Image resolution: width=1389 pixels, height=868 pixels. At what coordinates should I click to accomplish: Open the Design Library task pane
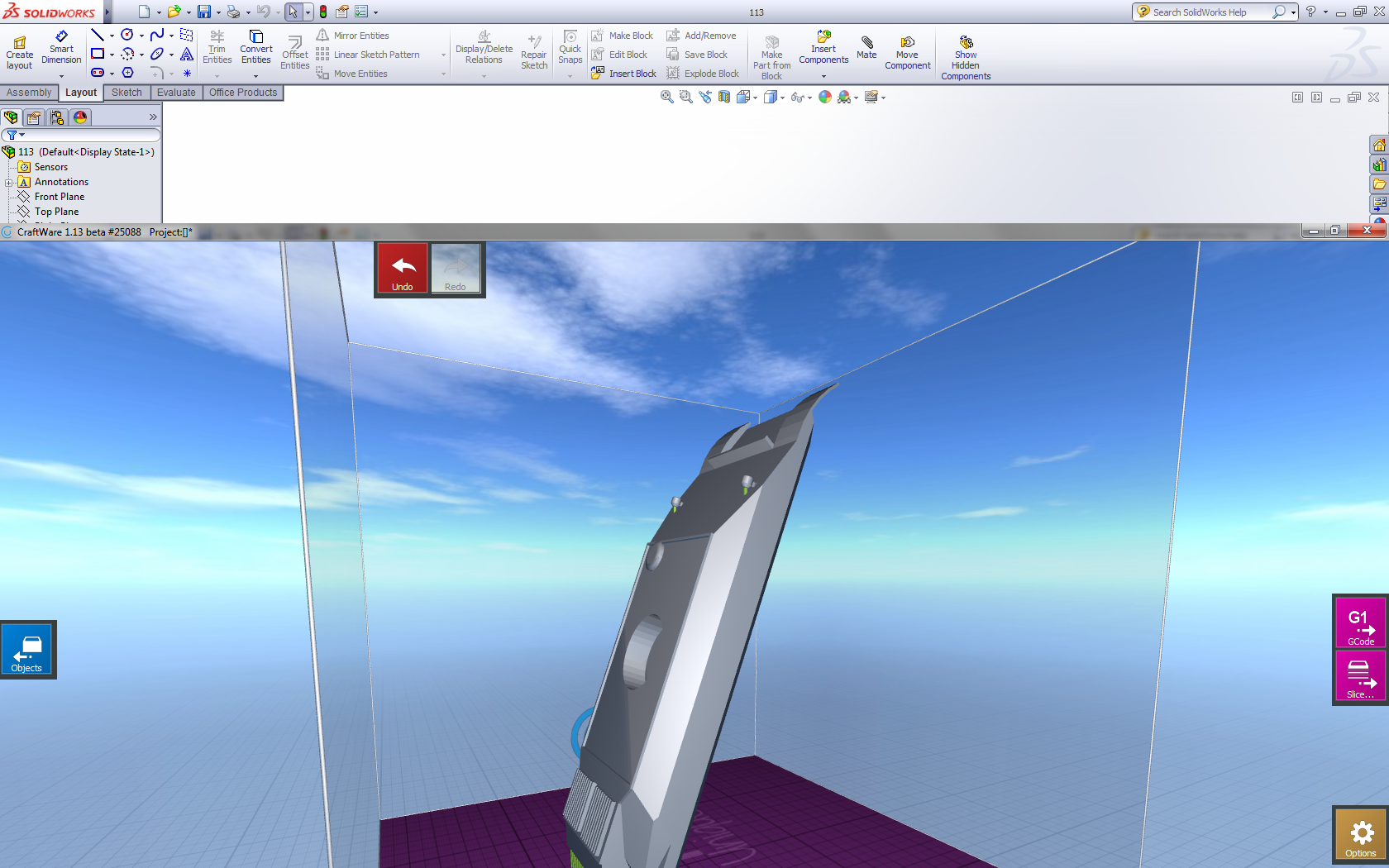[x=1379, y=165]
